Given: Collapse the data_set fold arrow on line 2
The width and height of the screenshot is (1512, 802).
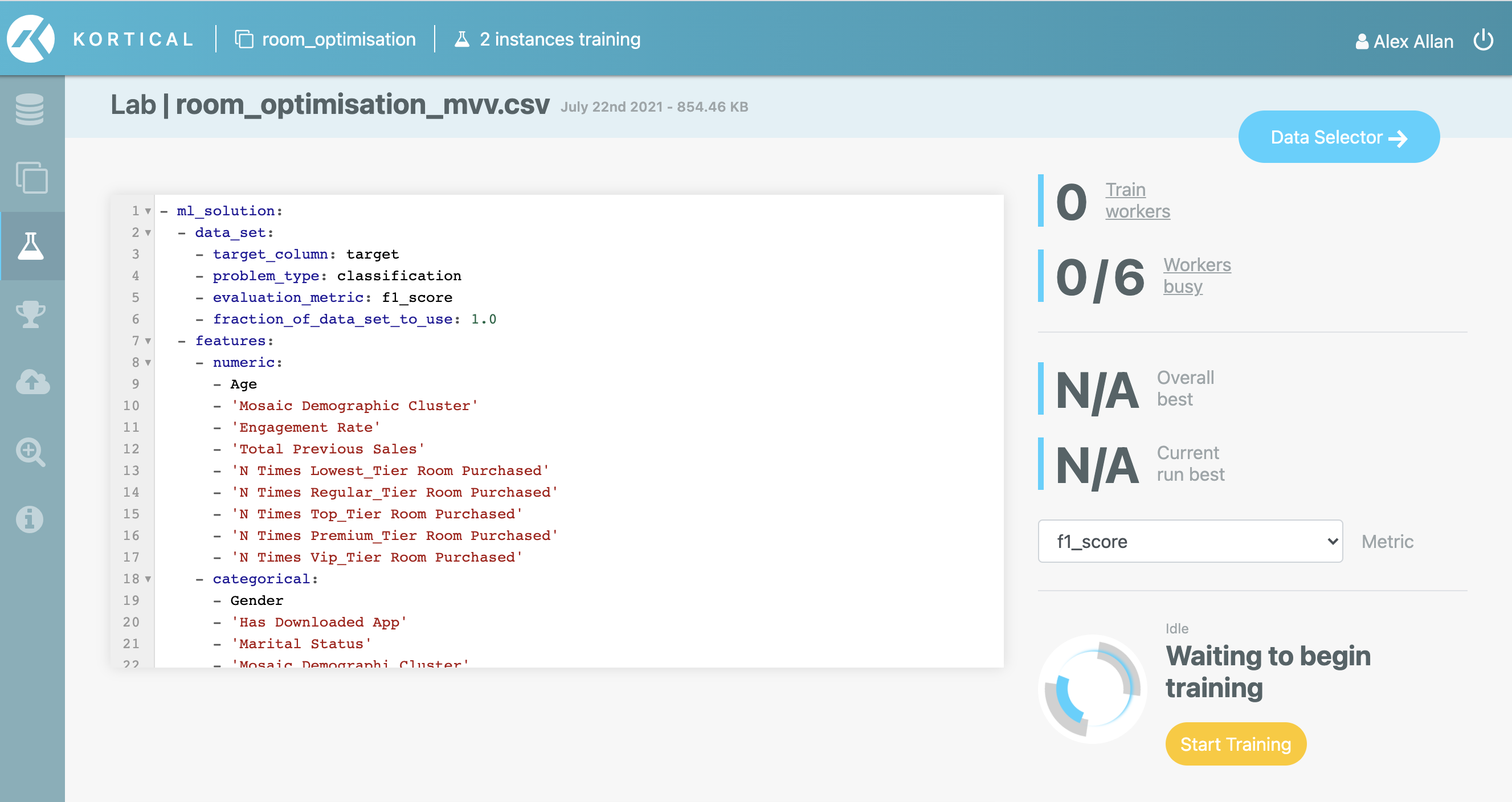Looking at the screenshot, I should pyautogui.click(x=148, y=233).
